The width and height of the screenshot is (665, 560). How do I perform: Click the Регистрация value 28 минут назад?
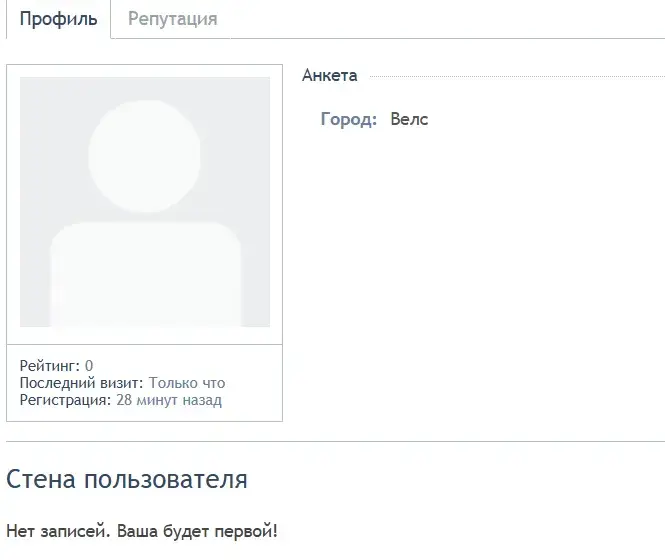[169, 400]
